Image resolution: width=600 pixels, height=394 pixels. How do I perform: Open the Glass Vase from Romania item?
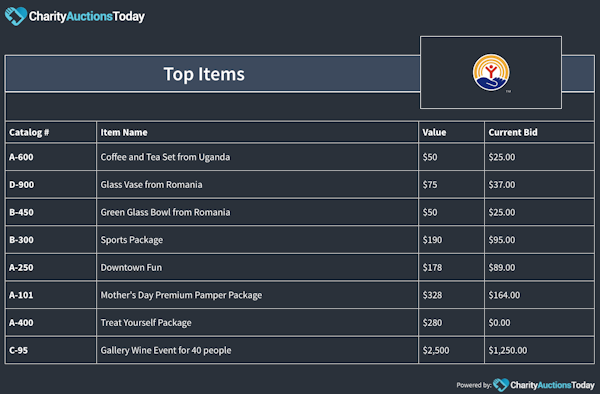[152, 185]
